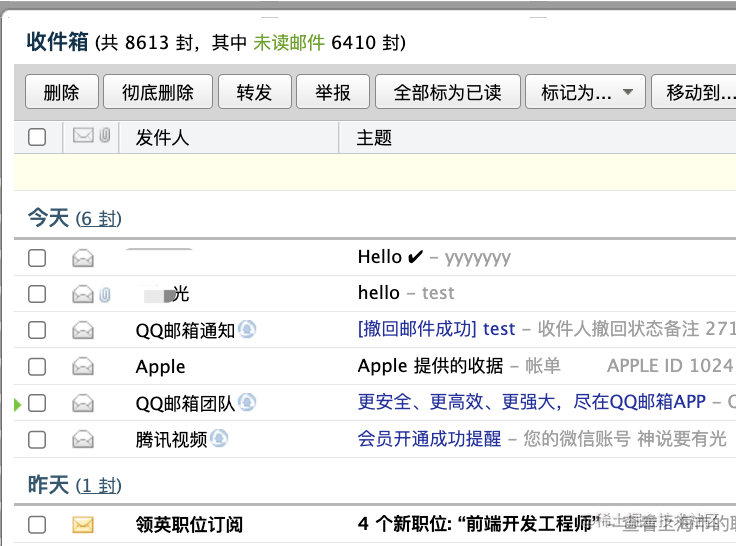736x546 pixels.
Task: Toggle the select-all checkbox in the header
Action: click(x=37, y=137)
